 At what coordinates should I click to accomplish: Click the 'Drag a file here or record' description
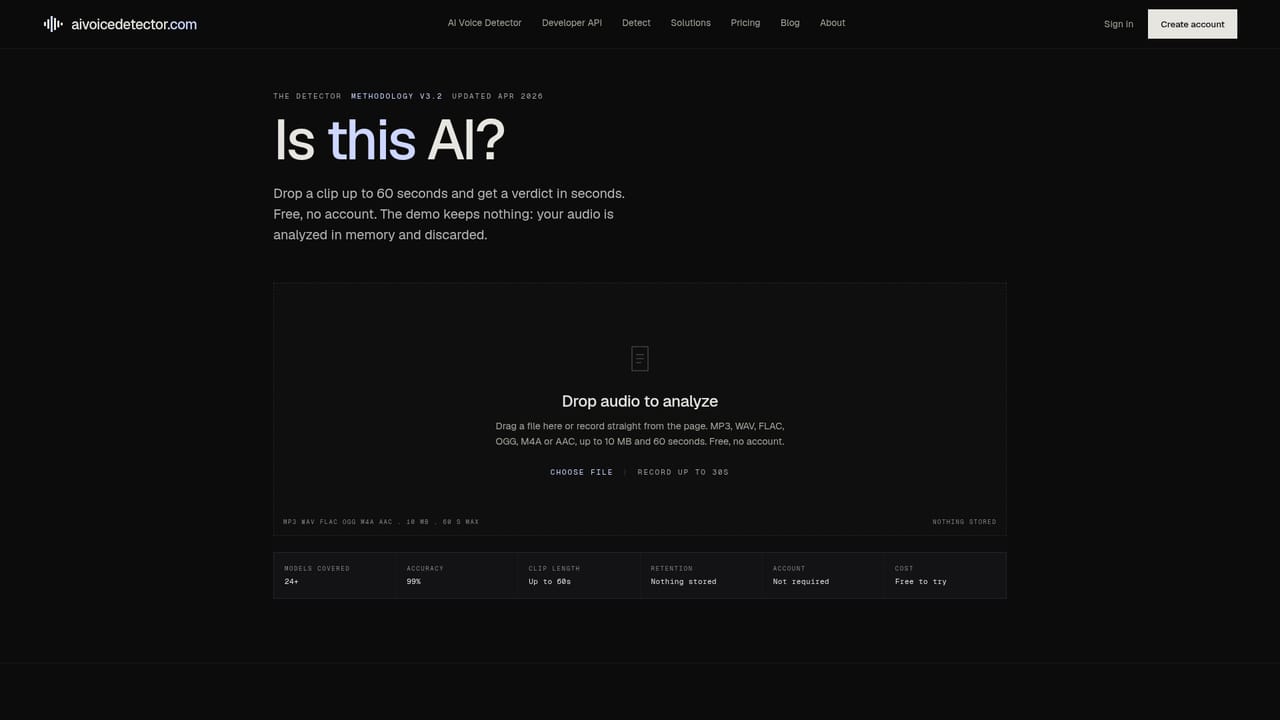640,434
